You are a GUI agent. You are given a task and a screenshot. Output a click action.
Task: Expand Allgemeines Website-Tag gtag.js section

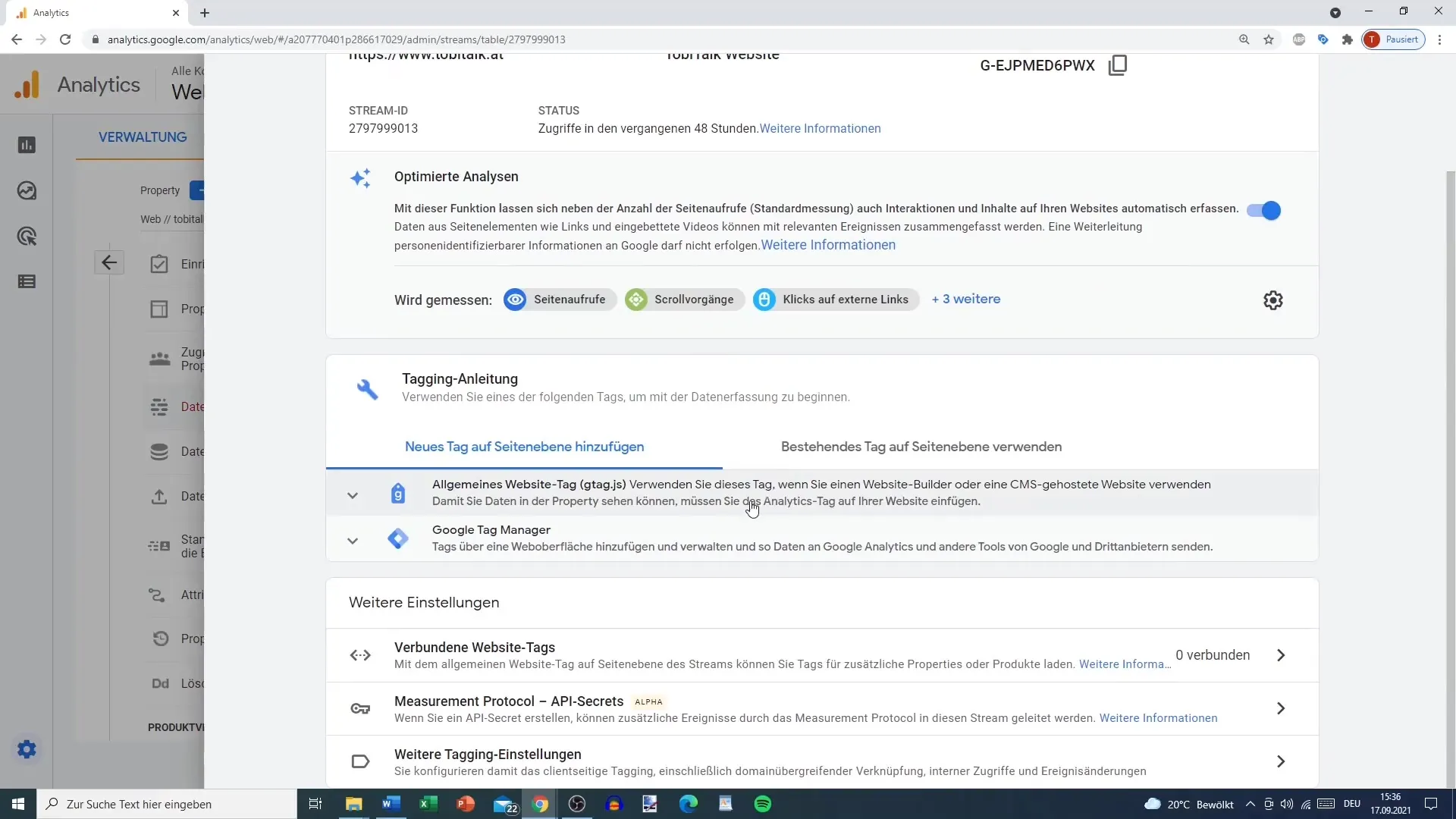(353, 494)
